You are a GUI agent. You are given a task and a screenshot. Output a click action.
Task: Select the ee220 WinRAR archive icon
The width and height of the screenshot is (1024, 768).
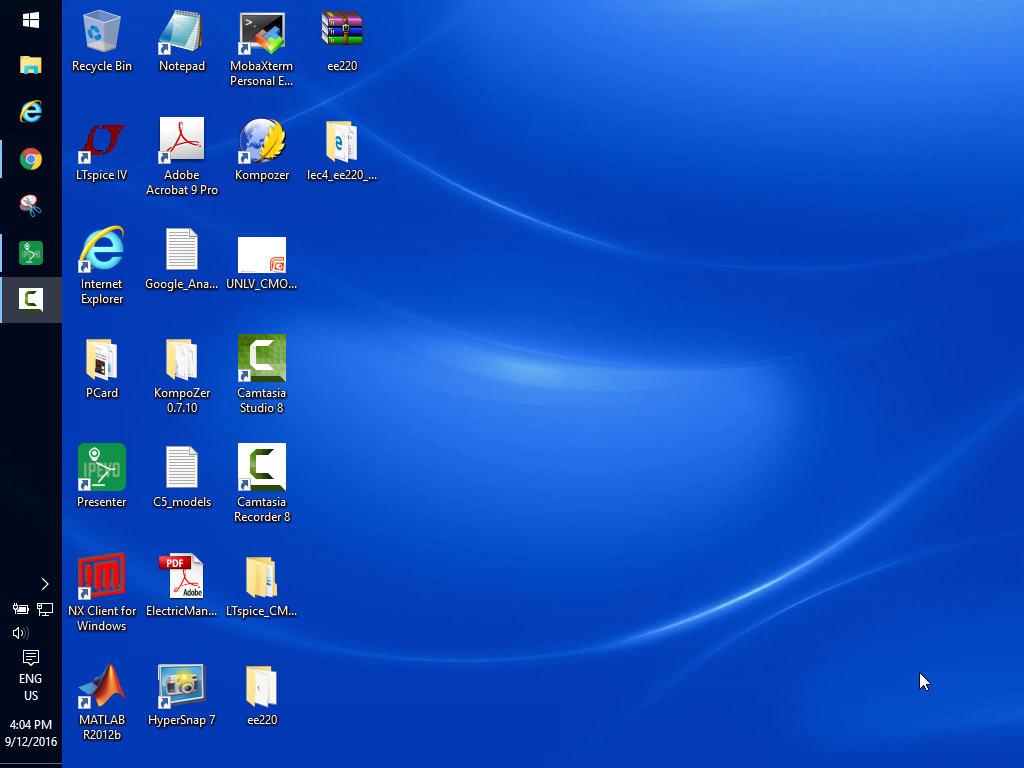(x=342, y=32)
